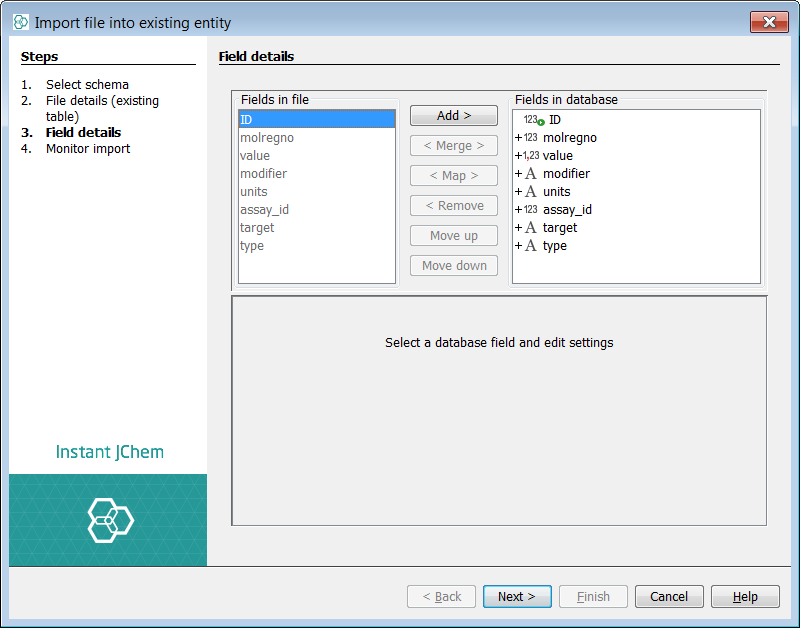Viewport: 800px width, 628px height.
Task: Click the text type icon beside units
Action: (x=531, y=192)
